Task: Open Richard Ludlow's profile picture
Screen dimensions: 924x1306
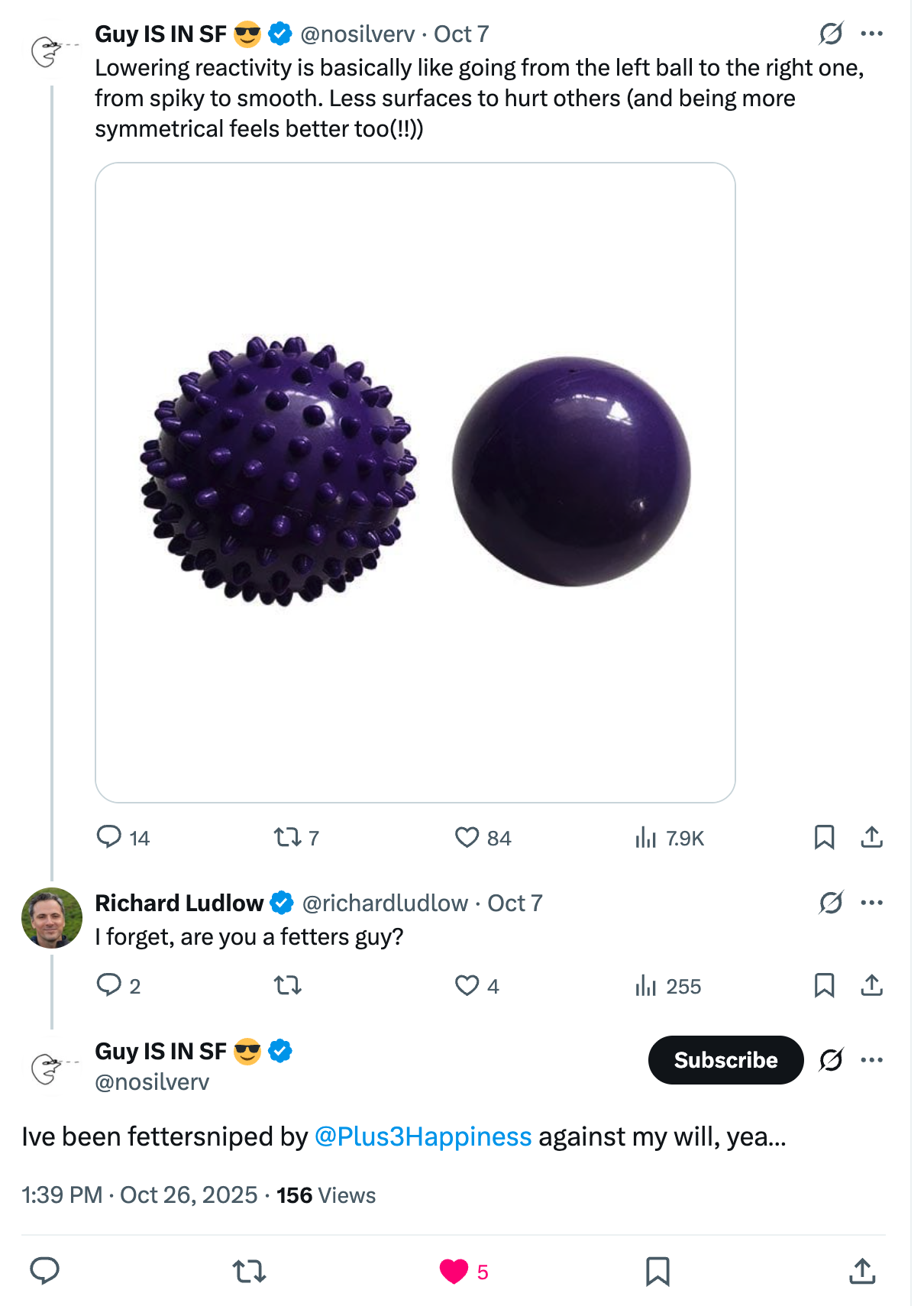Action: (x=51, y=918)
